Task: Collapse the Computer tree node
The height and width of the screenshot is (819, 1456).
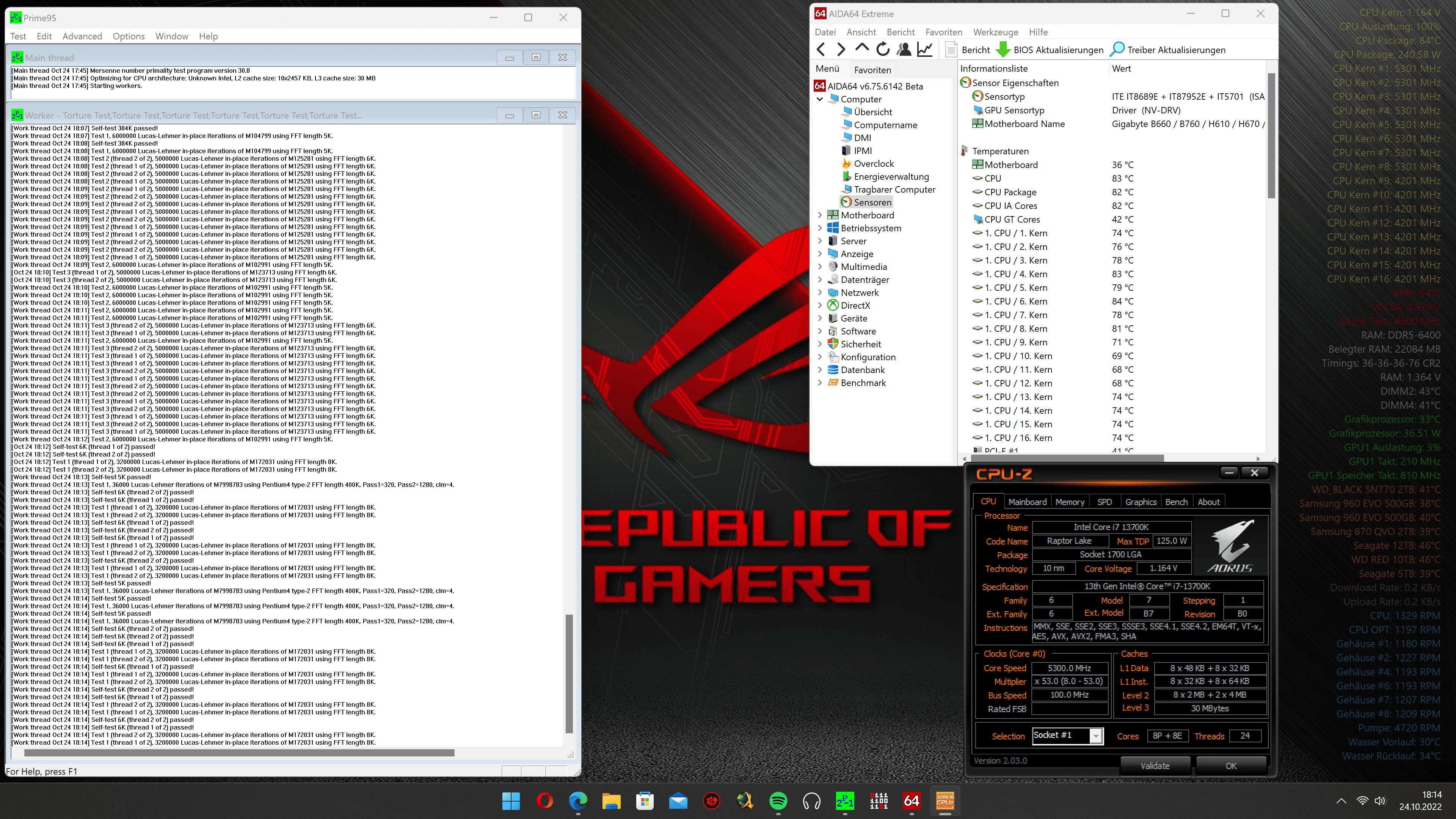Action: pos(819,99)
